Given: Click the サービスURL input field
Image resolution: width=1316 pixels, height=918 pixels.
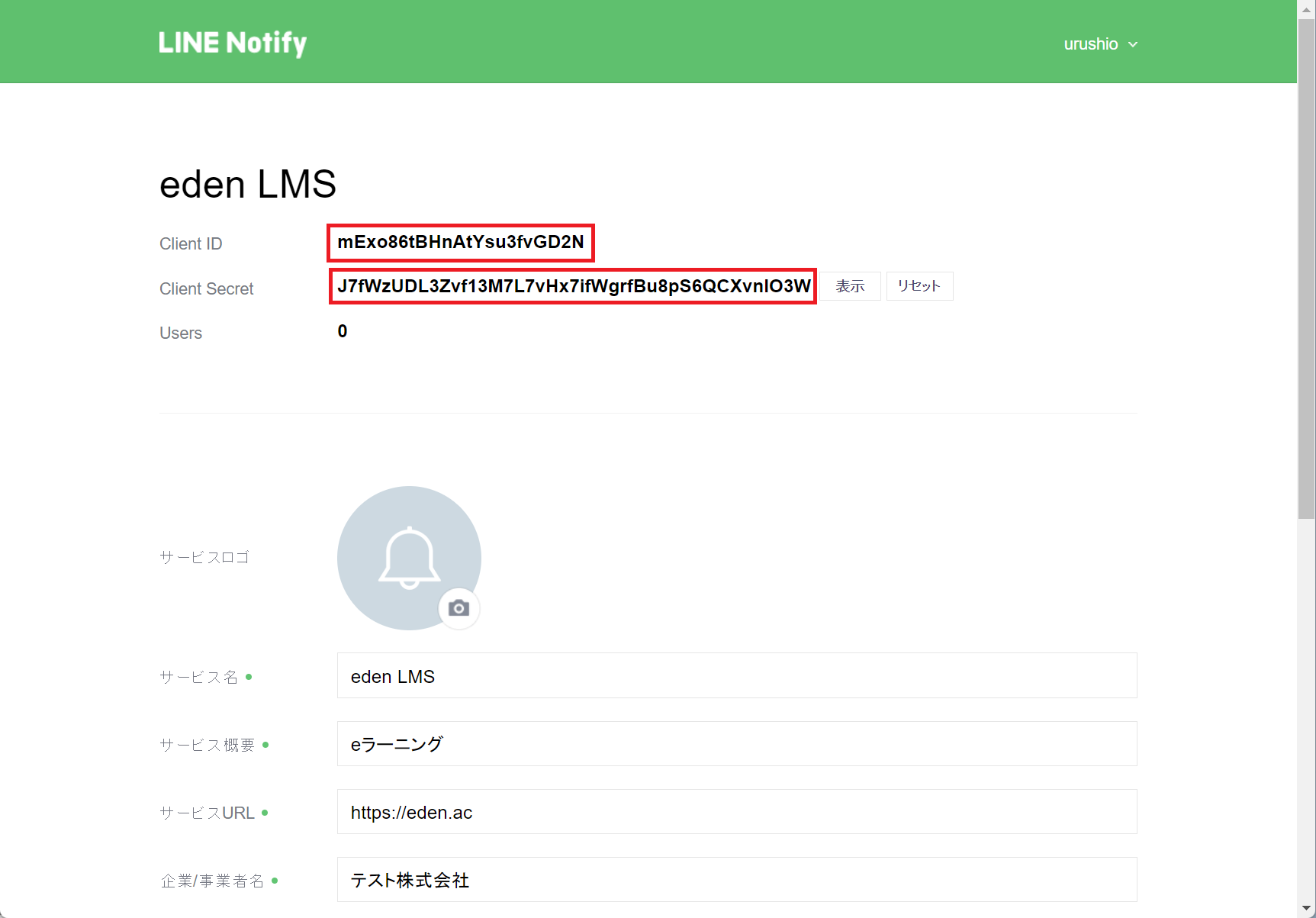Looking at the screenshot, I should point(737,812).
